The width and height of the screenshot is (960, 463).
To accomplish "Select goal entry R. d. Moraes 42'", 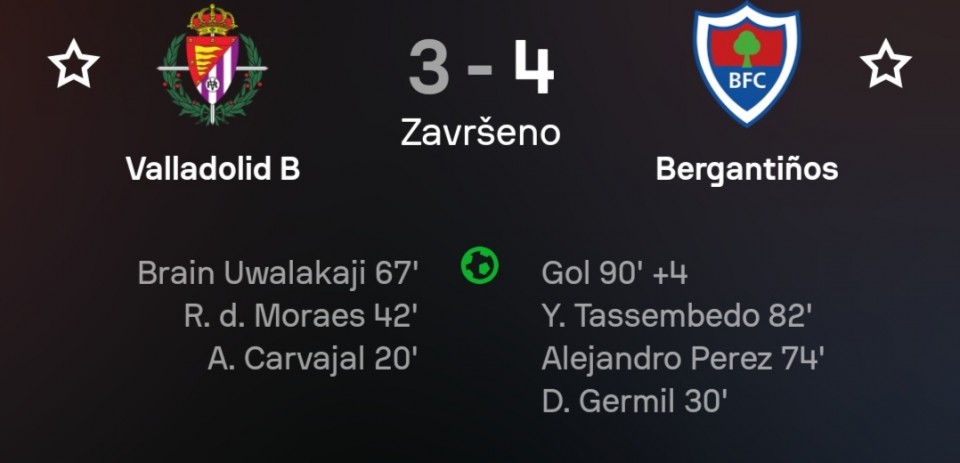I will 300,316.
